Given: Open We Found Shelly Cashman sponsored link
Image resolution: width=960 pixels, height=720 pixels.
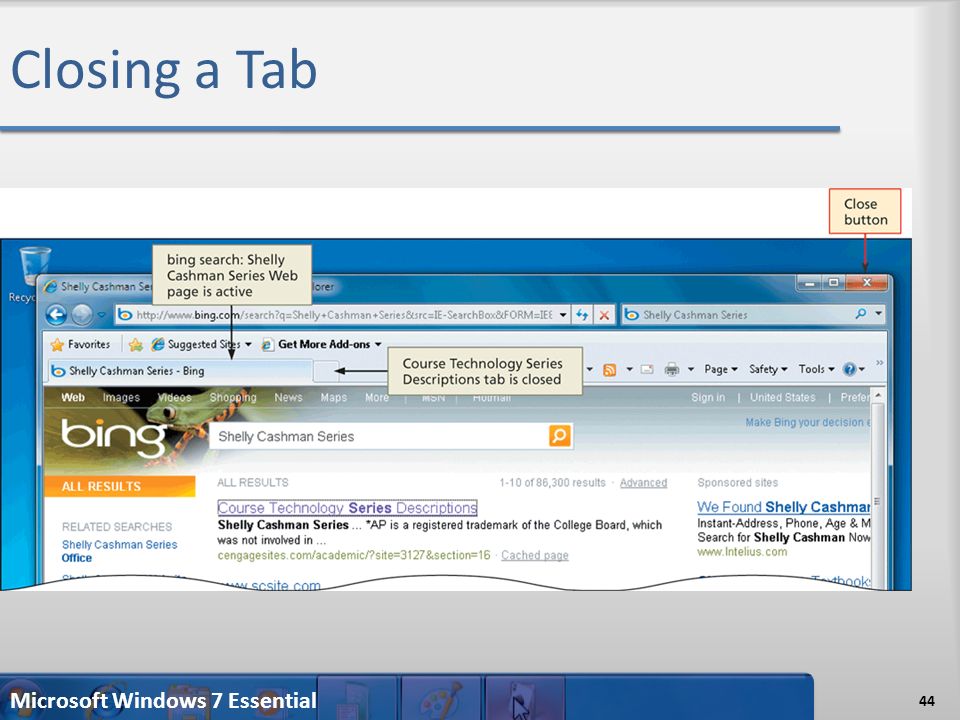Looking at the screenshot, I should point(783,507).
